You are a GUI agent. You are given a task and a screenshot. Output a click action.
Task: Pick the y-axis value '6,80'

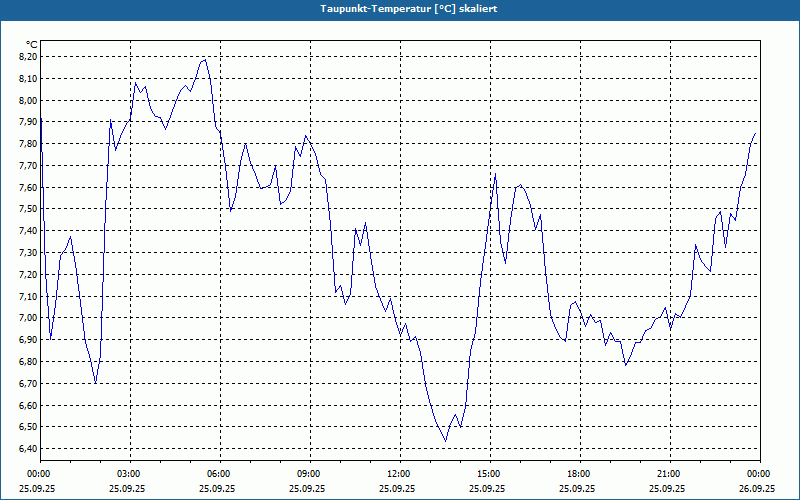29,362
